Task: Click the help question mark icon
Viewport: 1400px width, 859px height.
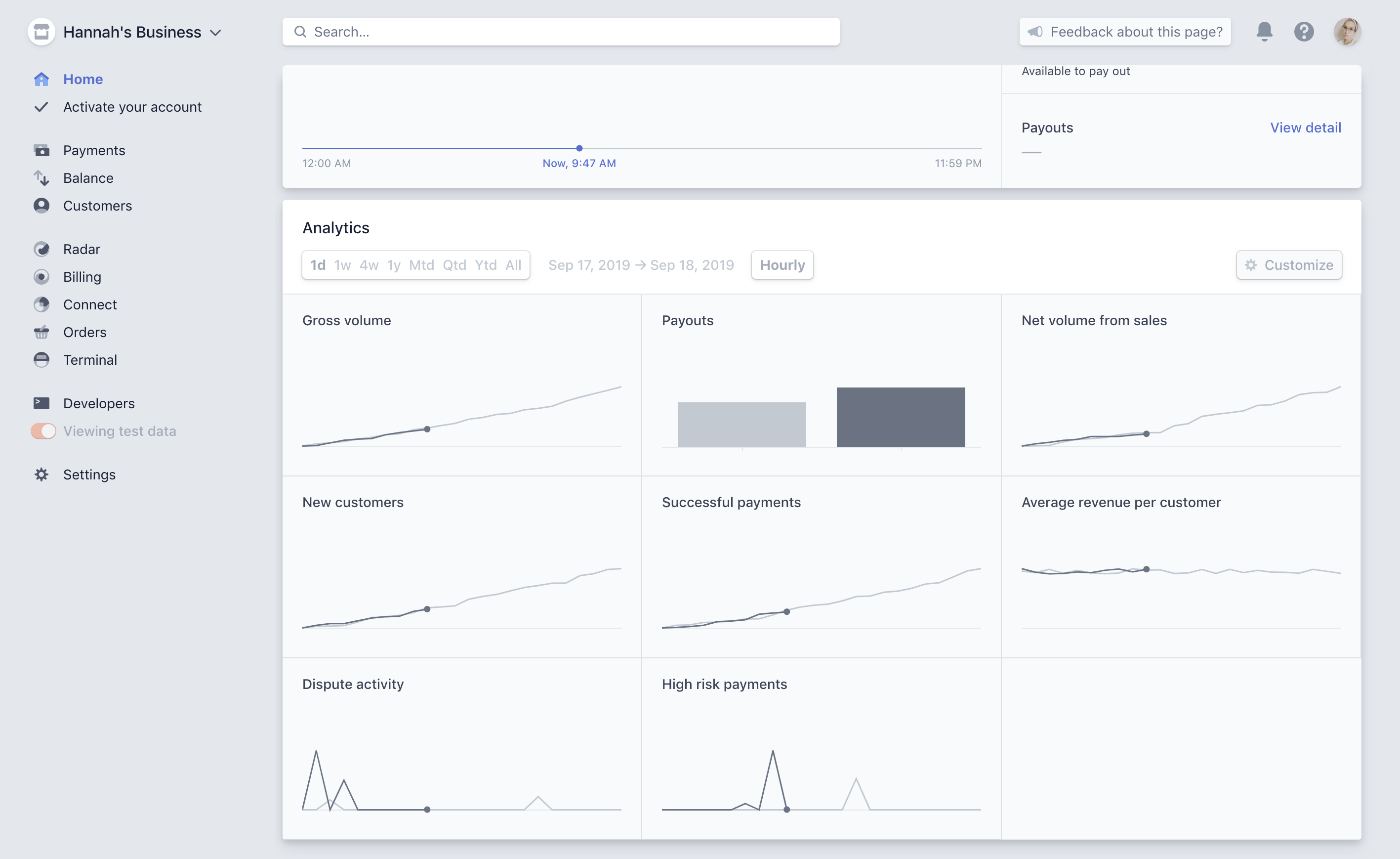Action: pos(1303,32)
